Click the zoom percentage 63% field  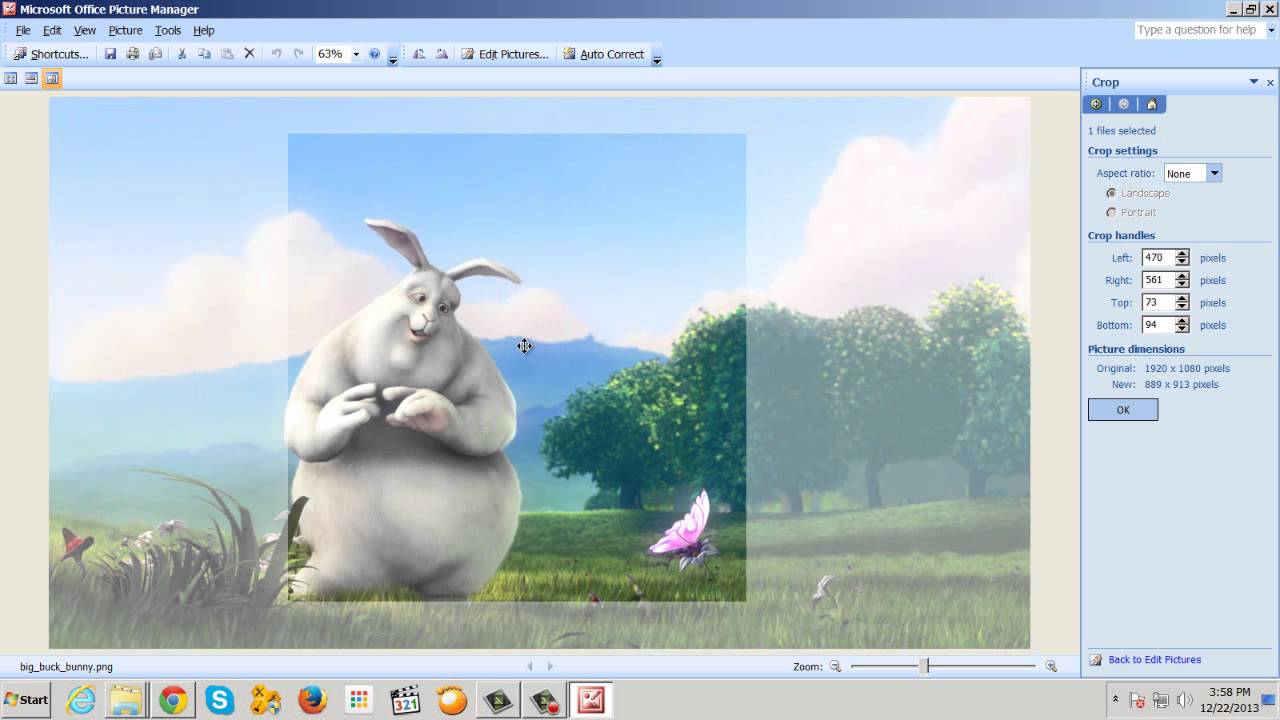coord(331,54)
